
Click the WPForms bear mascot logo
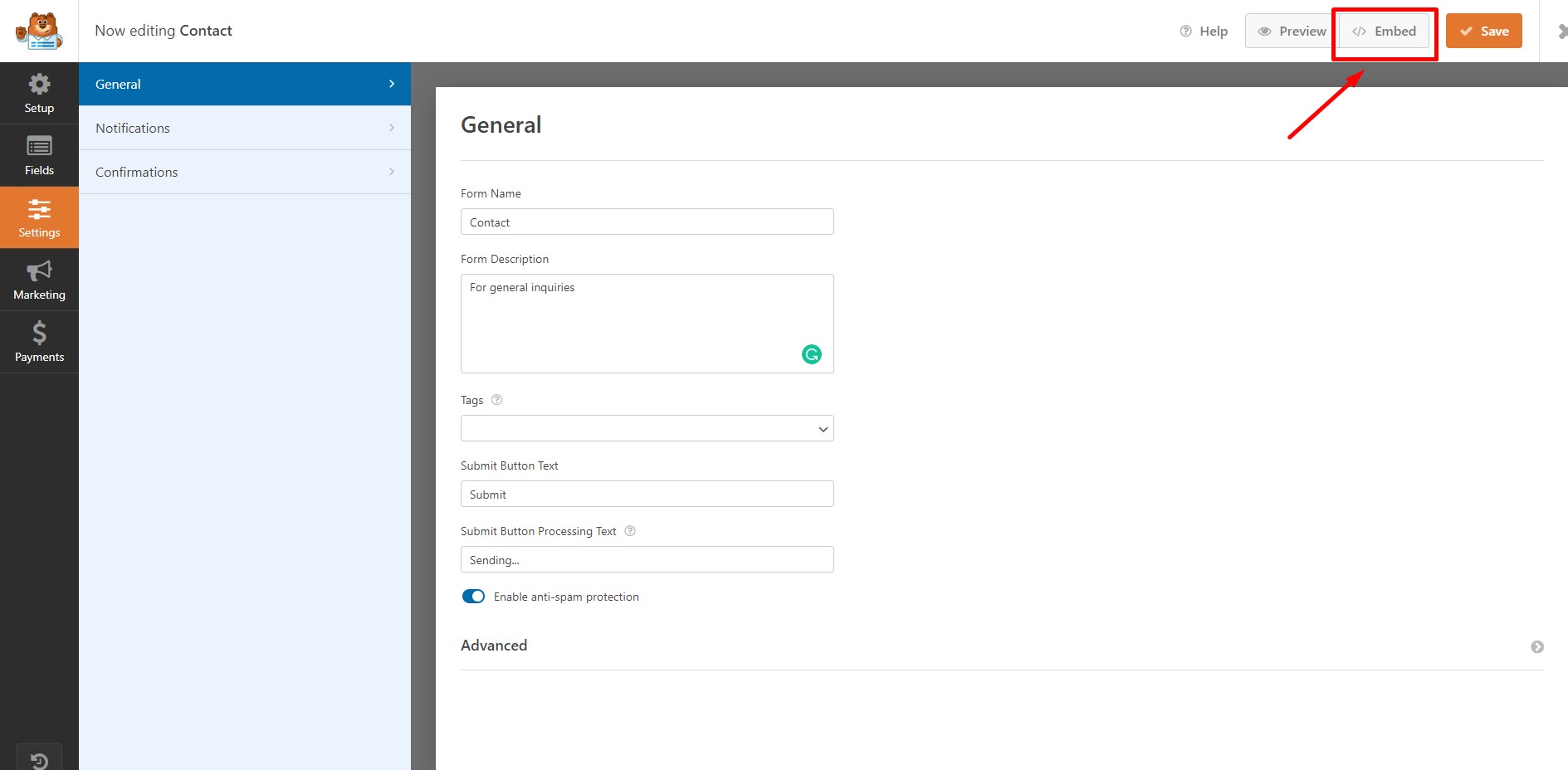pyautogui.click(x=39, y=31)
